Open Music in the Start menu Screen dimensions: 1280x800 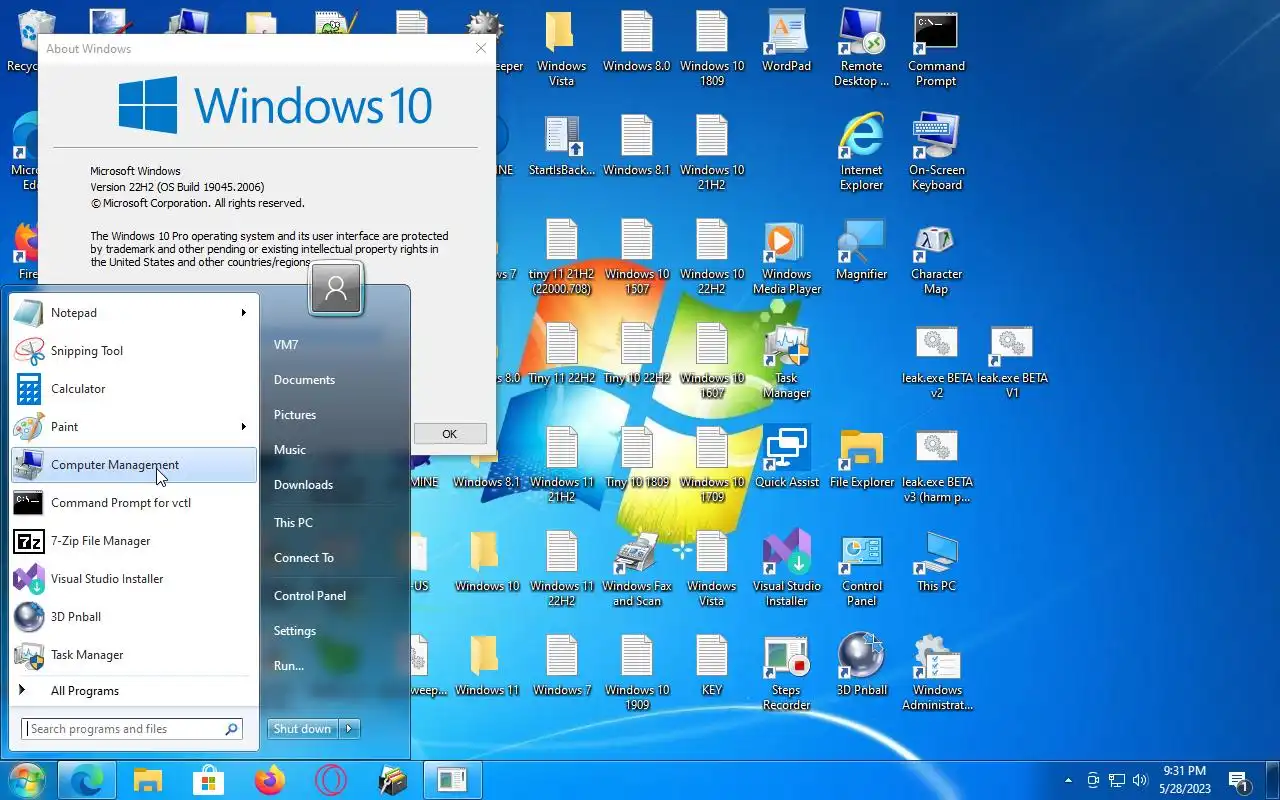pyautogui.click(x=290, y=450)
